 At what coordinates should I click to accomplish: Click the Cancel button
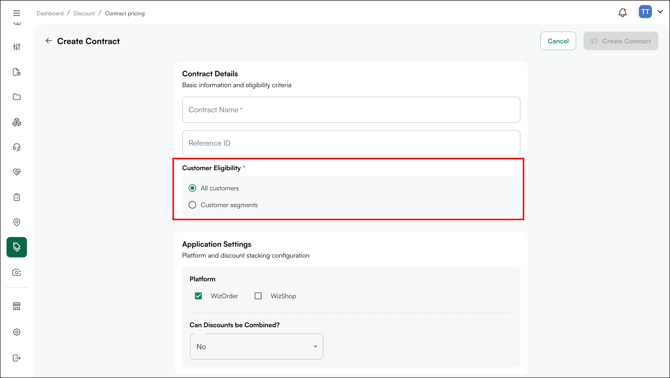coord(558,41)
